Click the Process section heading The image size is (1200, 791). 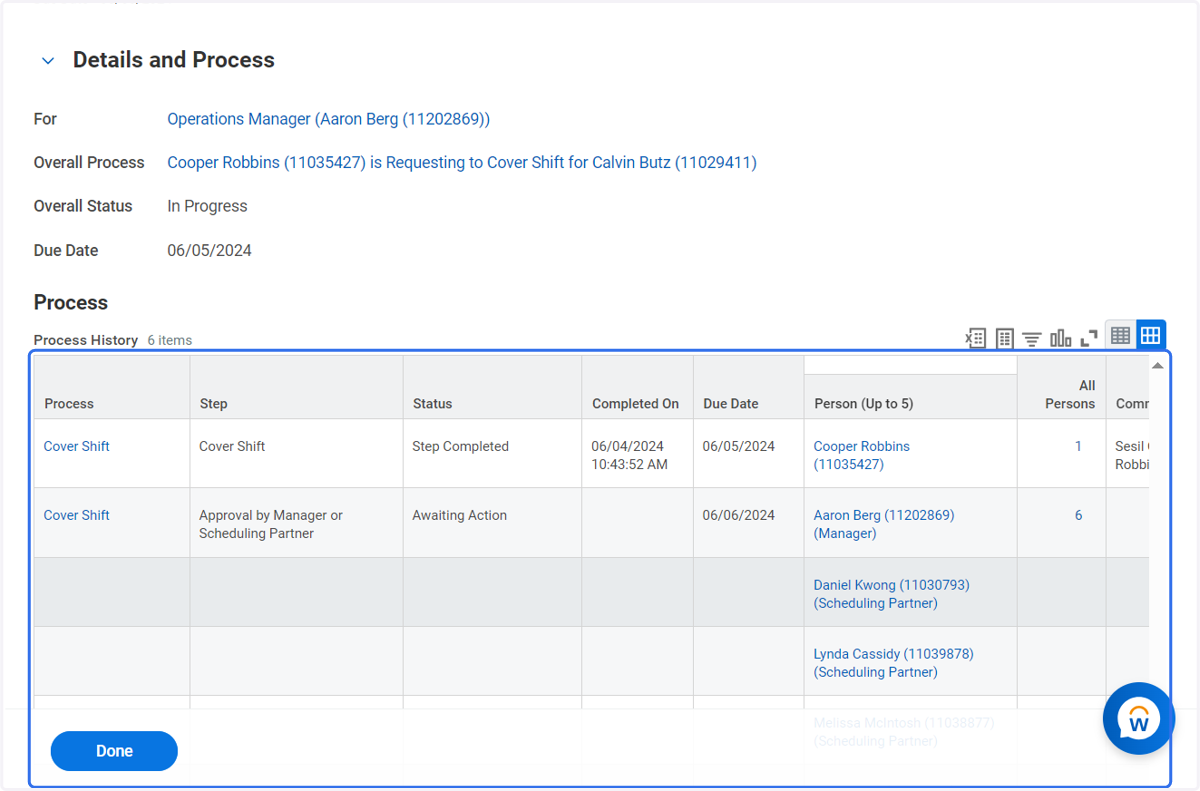coord(71,302)
